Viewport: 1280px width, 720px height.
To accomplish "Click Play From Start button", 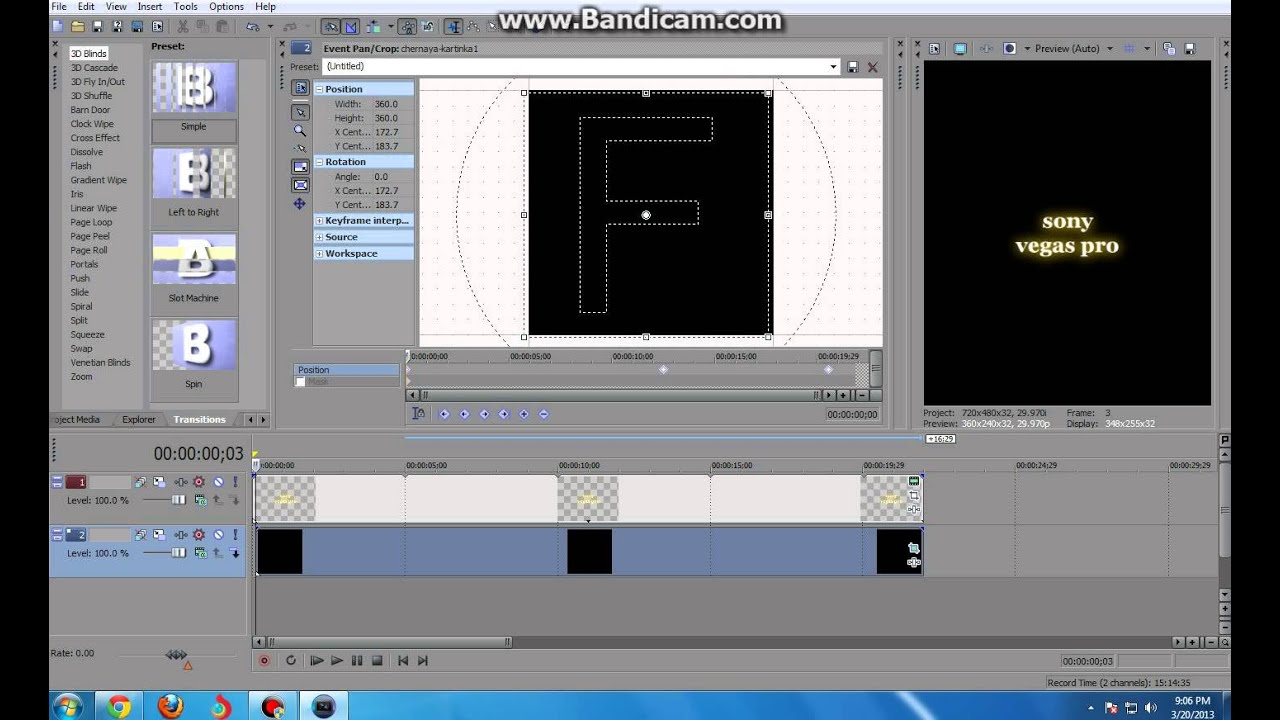I will click(316, 660).
